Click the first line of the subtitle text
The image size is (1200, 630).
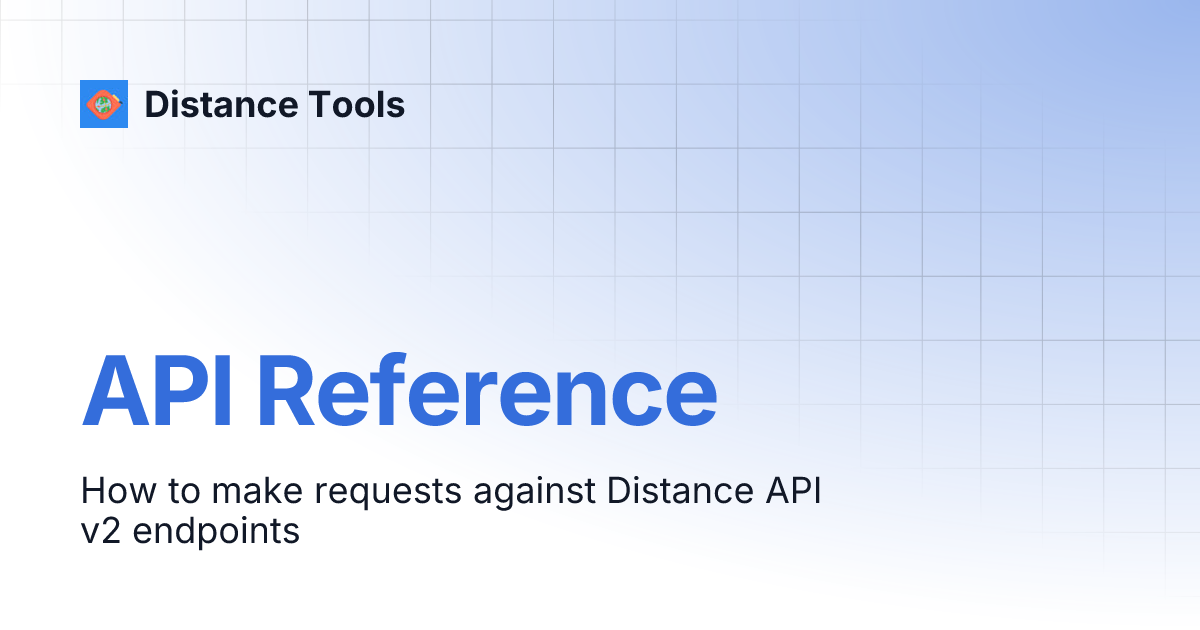click(450, 490)
